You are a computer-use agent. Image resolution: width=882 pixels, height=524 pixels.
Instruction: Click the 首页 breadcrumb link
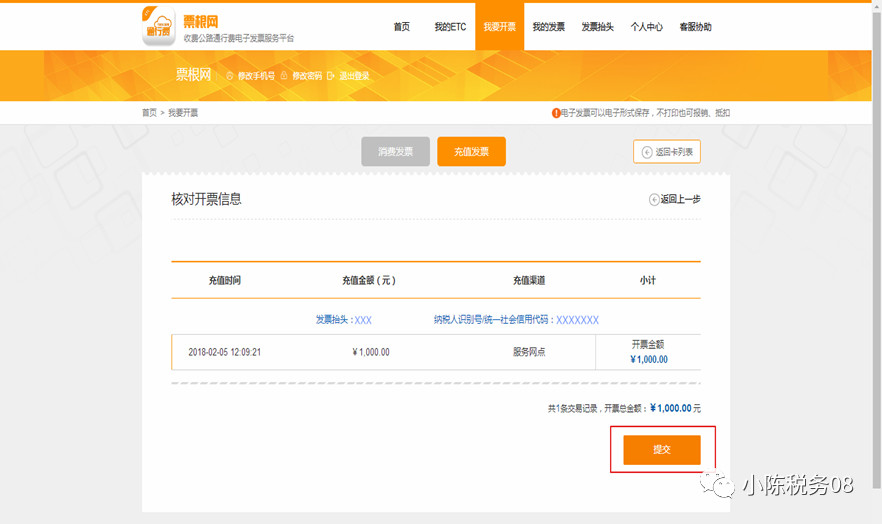click(x=149, y=113)
